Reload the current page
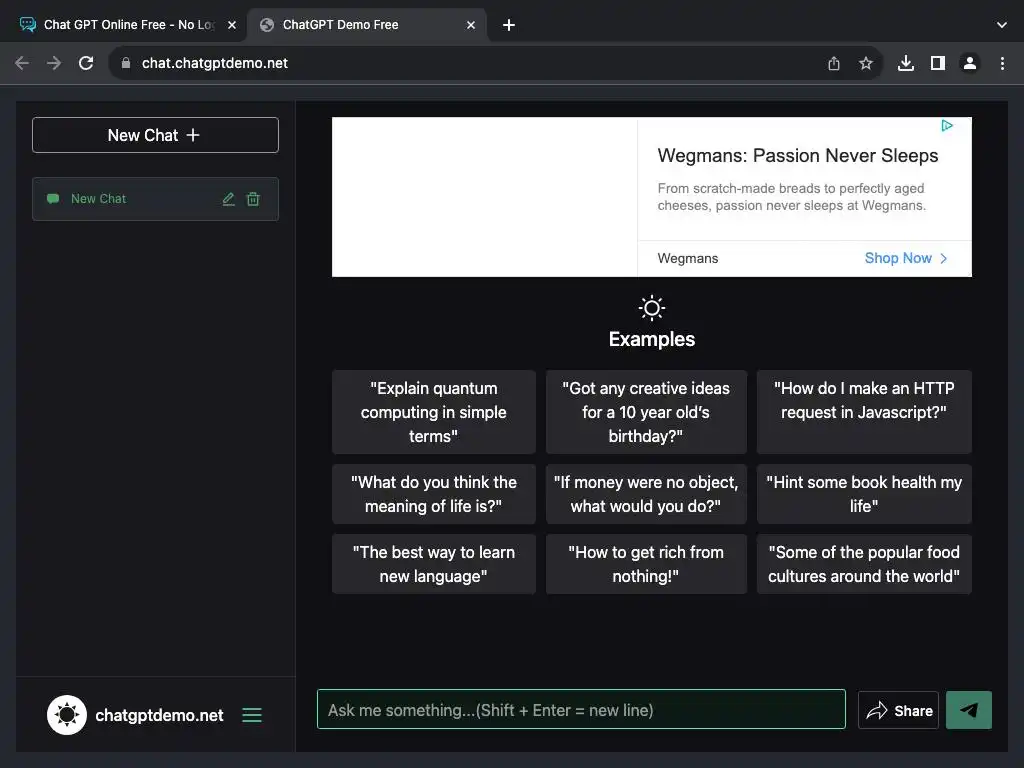 coord(86,63)
